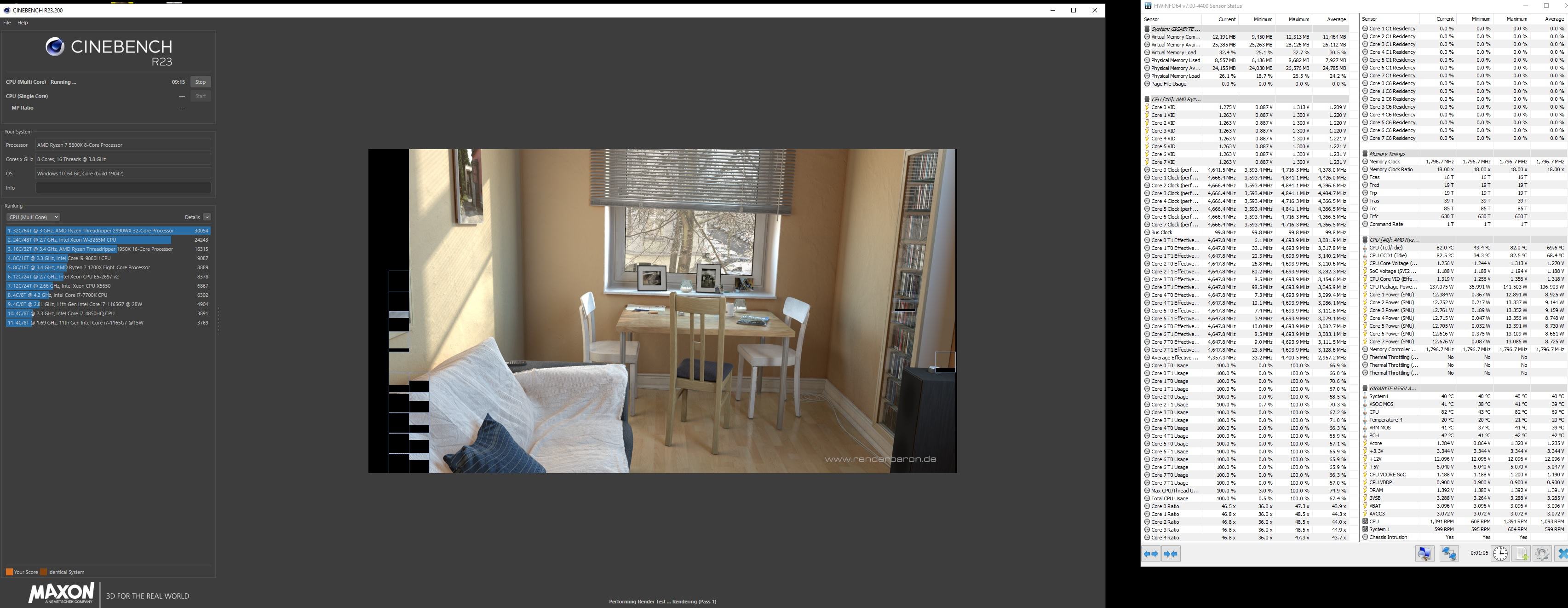Click the 0:01:05 elapsed time readout
The image size is (1568, 608).
[x=1479, y=553]
